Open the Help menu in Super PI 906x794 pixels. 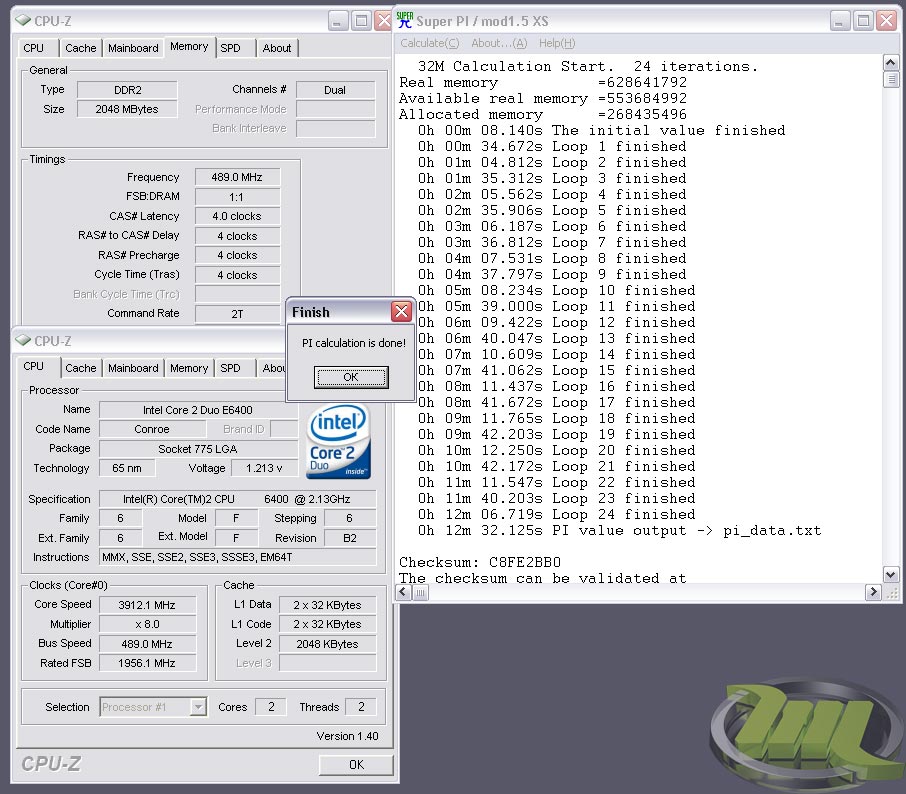click(557, 43)
